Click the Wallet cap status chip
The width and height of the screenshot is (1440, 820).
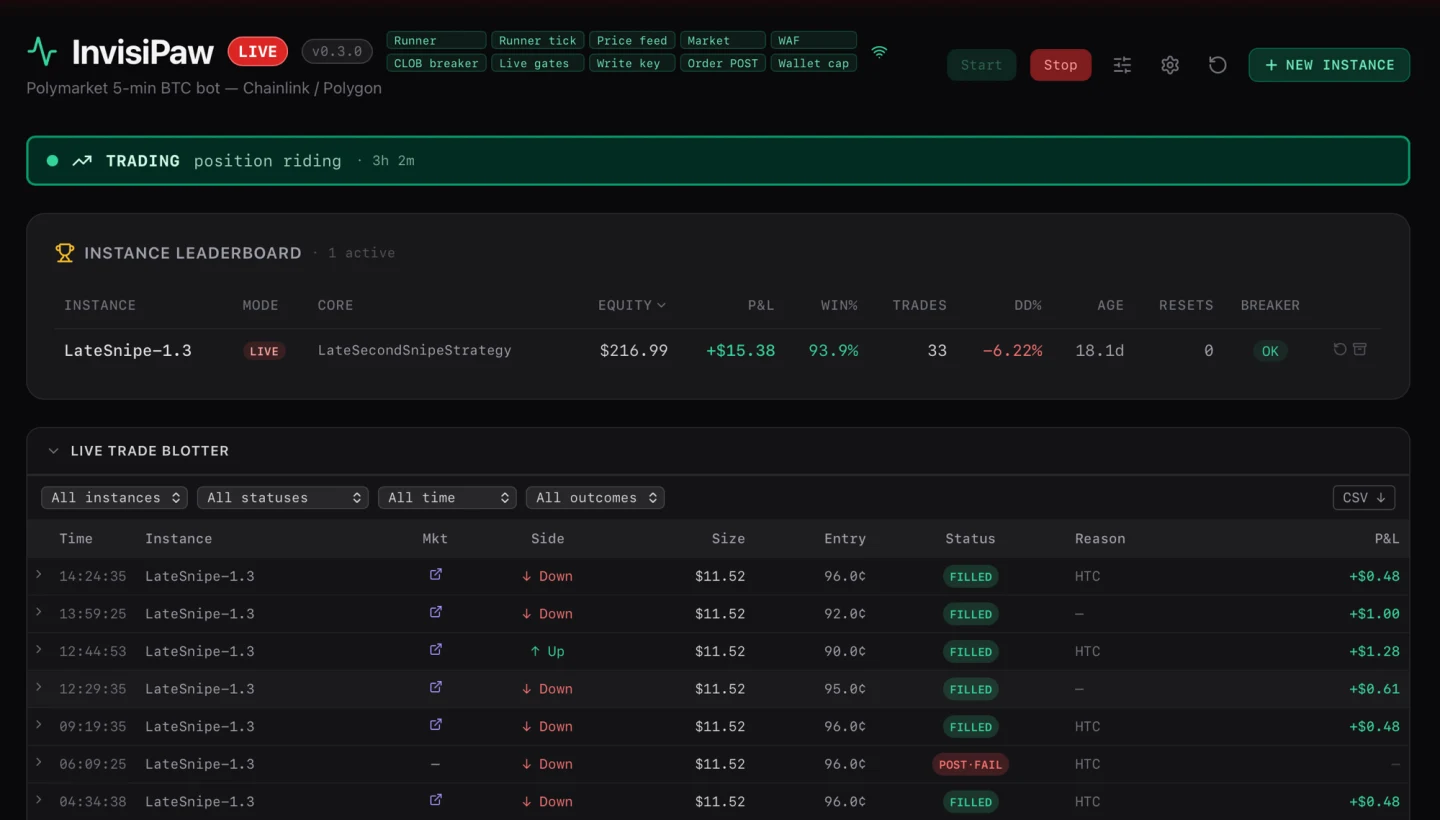[814, 63]
